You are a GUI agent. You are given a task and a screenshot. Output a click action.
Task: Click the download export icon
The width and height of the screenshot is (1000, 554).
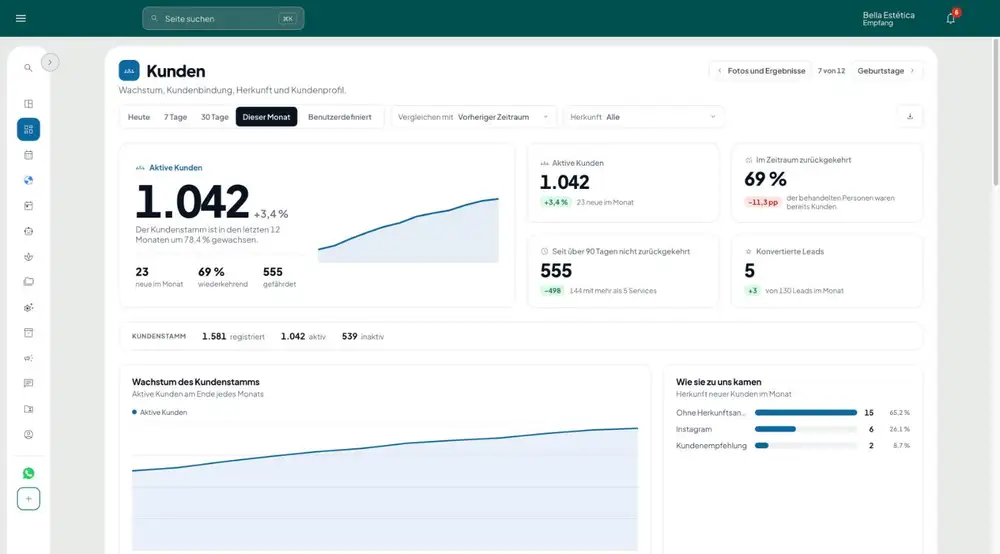910,117
